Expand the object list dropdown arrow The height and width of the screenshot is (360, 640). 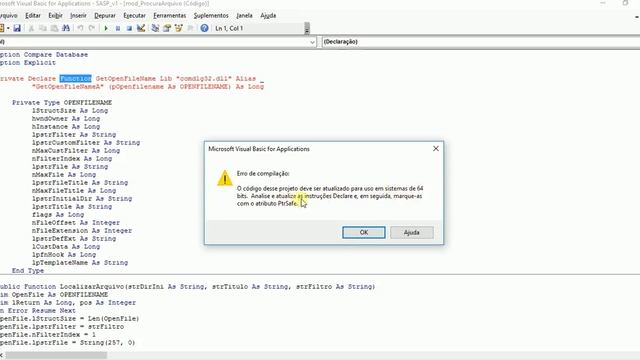(x=312, y=42)
